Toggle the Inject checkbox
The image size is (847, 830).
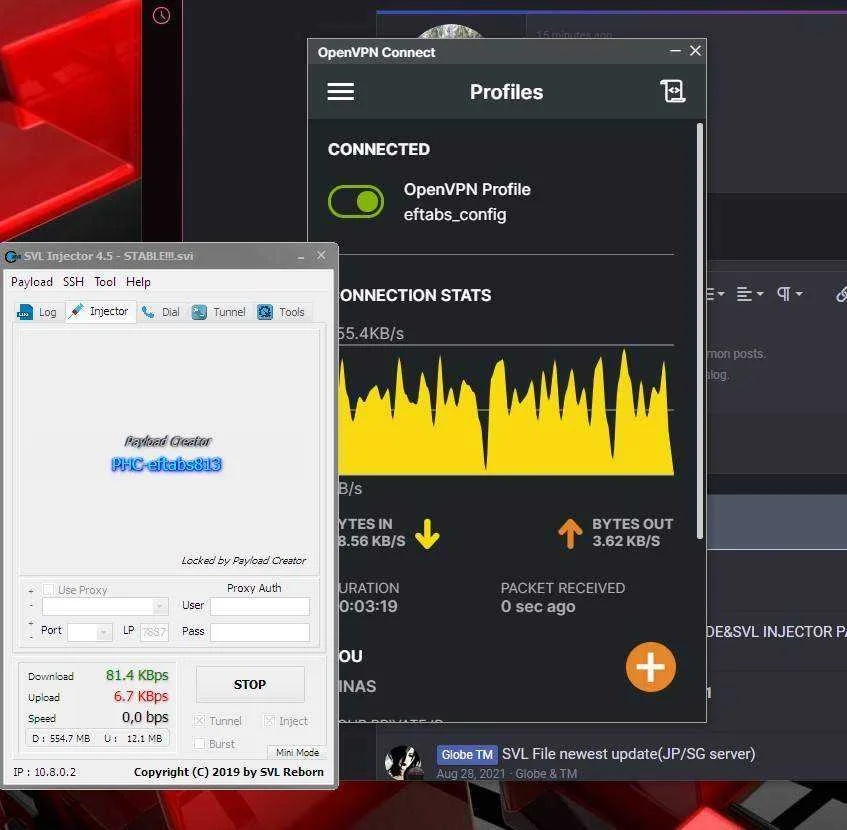269,721
